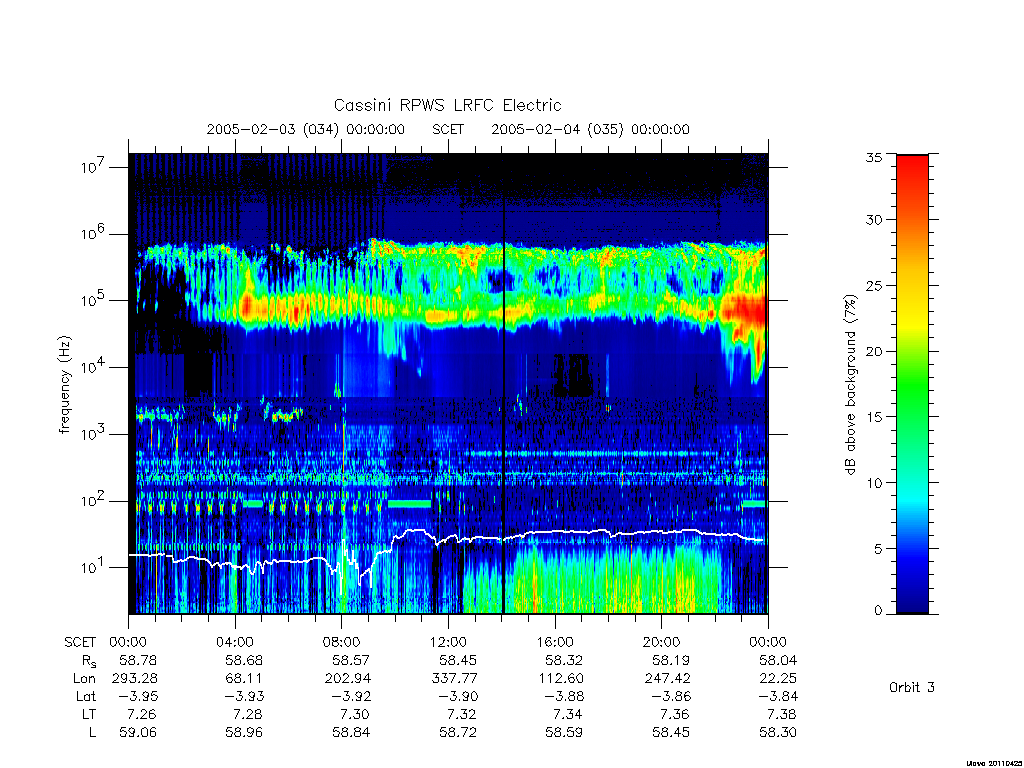Click the 10^6 frequency tick label
1024x768 pixels.
pos(93,234)
